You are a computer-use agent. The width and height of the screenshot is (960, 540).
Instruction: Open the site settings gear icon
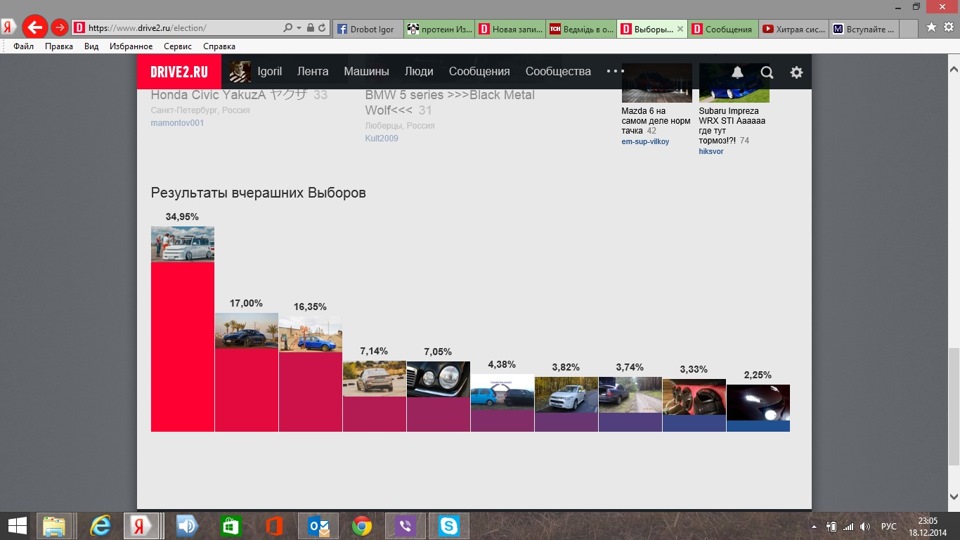[x=796, y=72]
